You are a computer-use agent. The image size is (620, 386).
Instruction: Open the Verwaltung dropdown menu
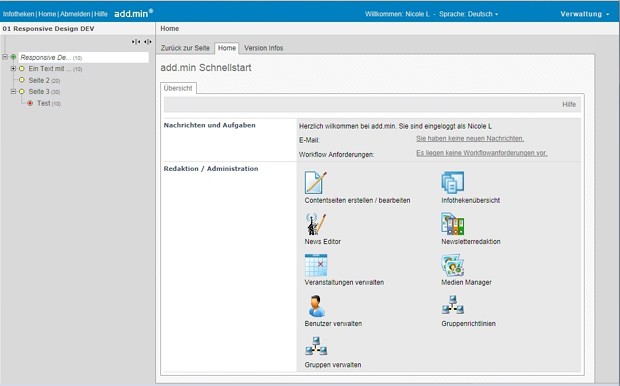(x=585, y=14)
